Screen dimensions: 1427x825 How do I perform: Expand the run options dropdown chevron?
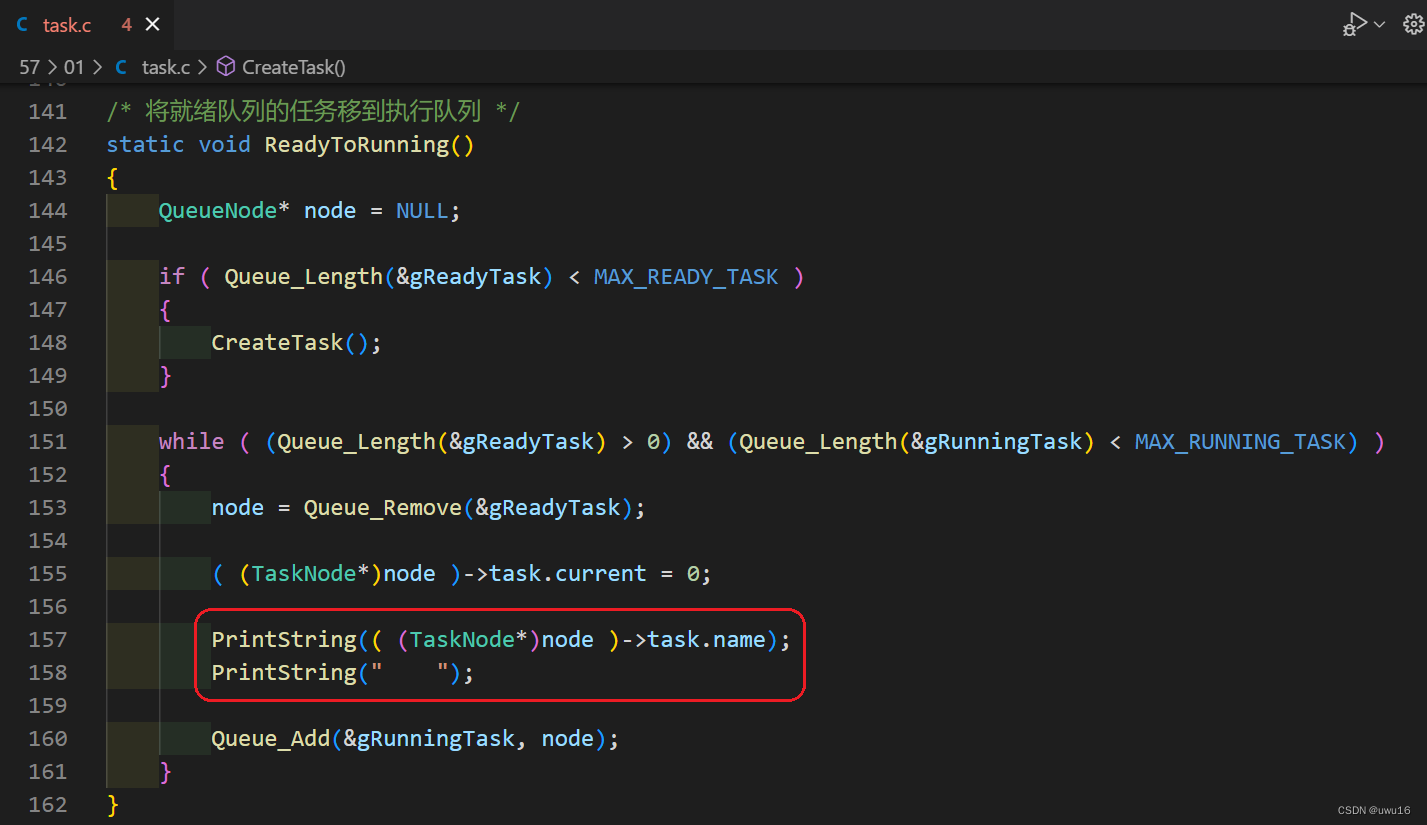[x=1380, y=25]
